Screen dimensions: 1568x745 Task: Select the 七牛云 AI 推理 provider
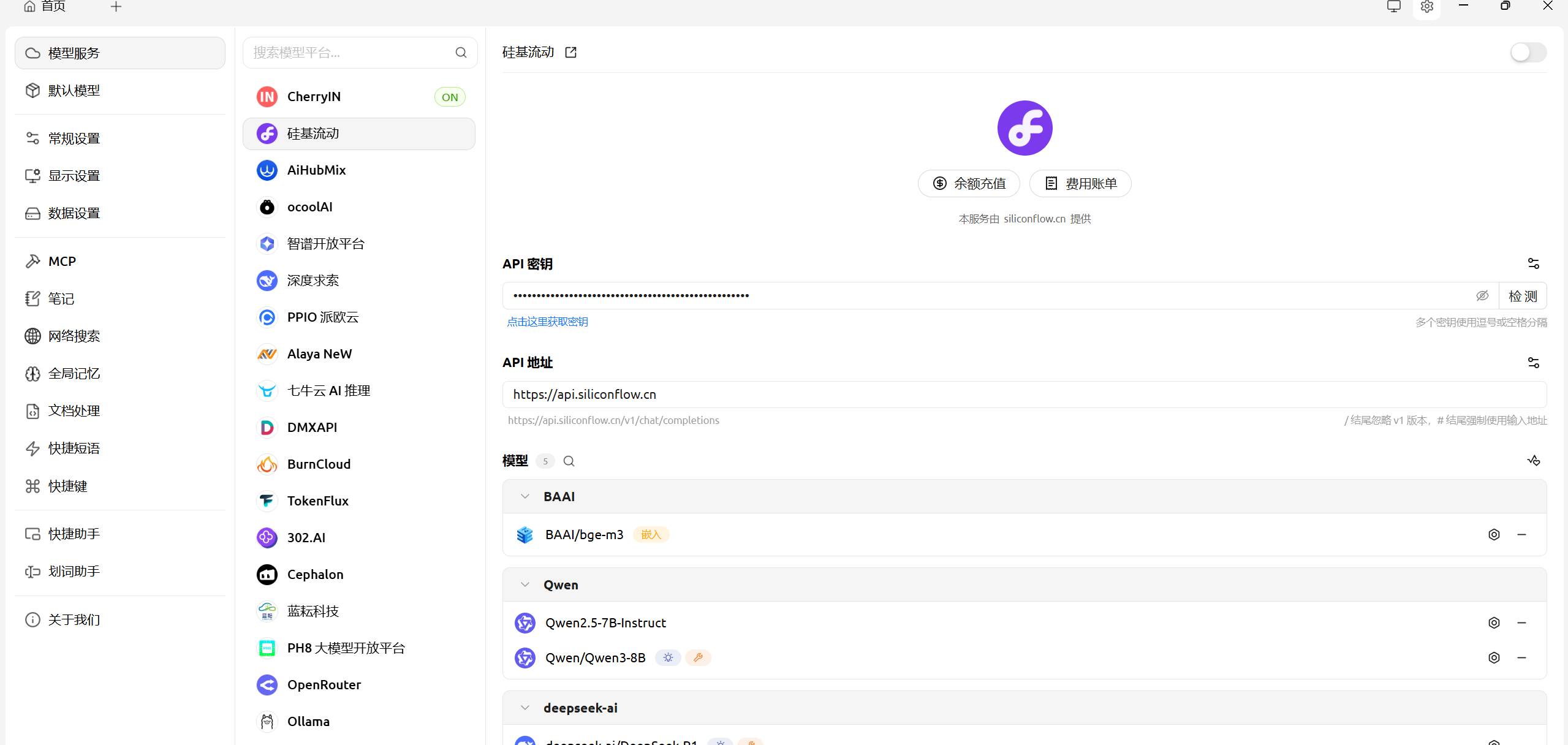[x=359, y=391]
